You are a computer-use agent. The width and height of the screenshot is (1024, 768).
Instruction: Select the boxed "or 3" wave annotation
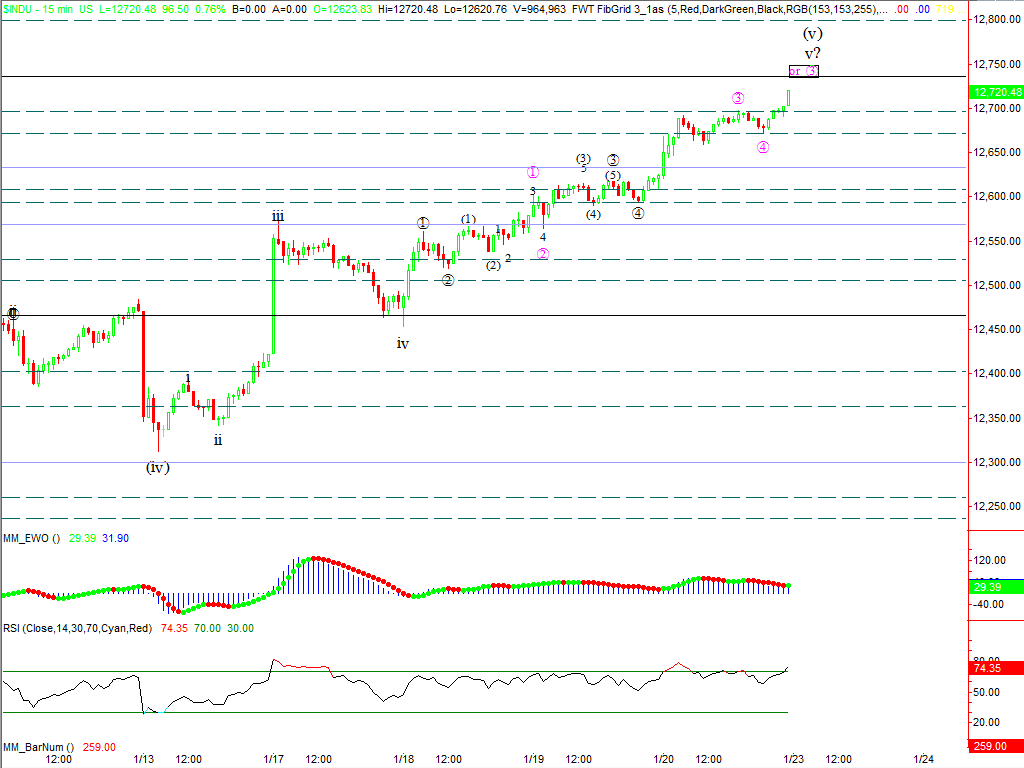point(803,71)
